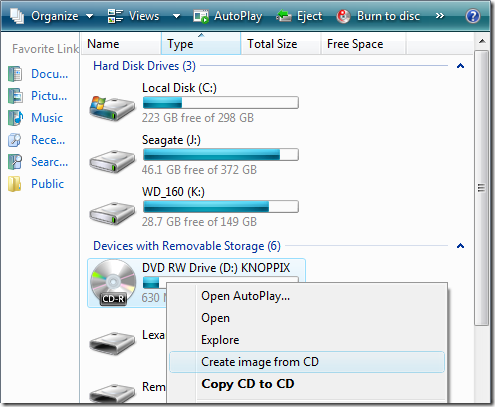Screen dimensions: 495x407
Task: Click the vertical scrollbar thumb
Action: point(482,188)
